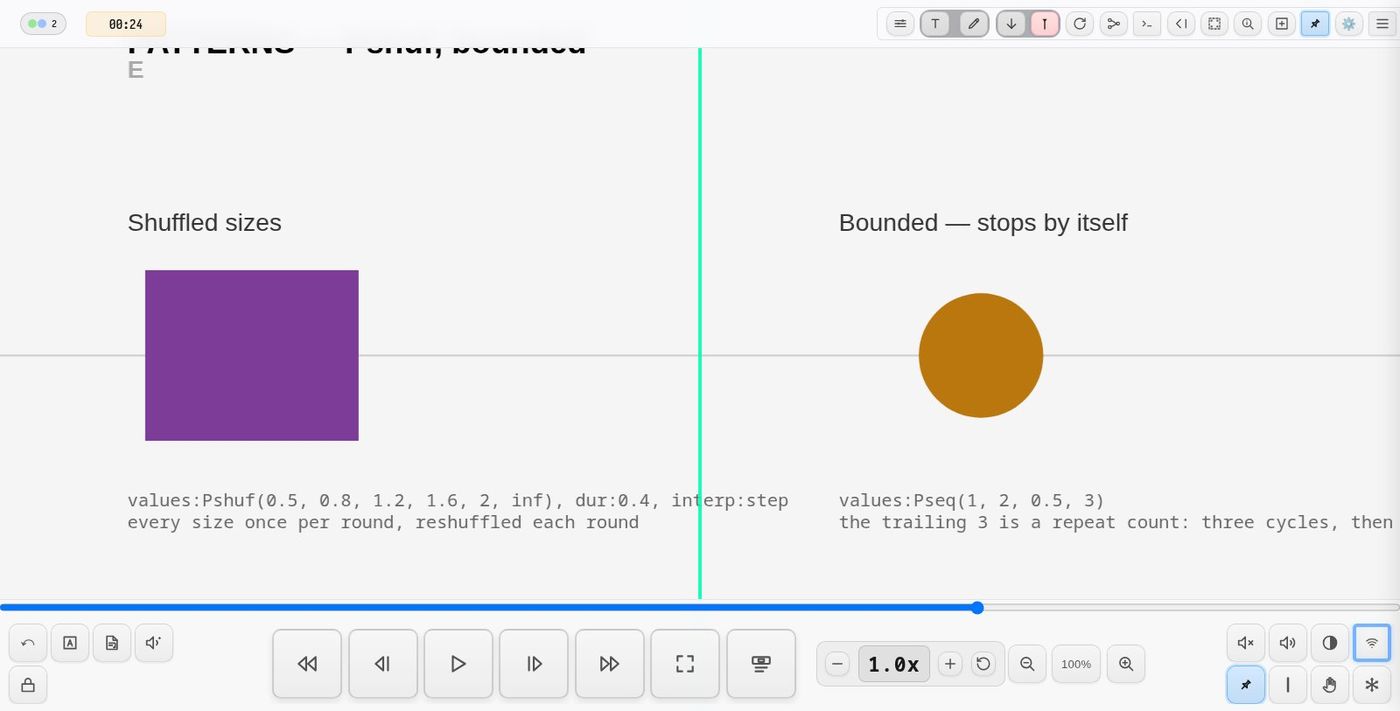The width and height of the screenshot is (1400, 711).
Task: Open the gear settings icon
Action: tap(1349, 24)
